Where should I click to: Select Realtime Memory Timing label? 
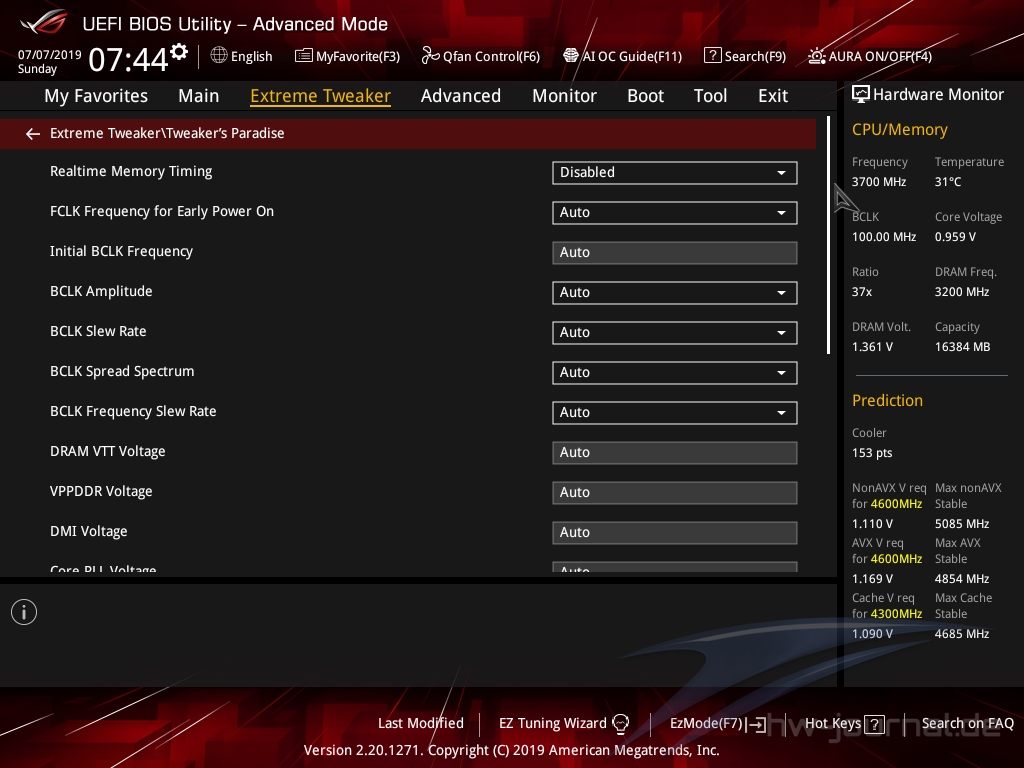coord(131,171)
